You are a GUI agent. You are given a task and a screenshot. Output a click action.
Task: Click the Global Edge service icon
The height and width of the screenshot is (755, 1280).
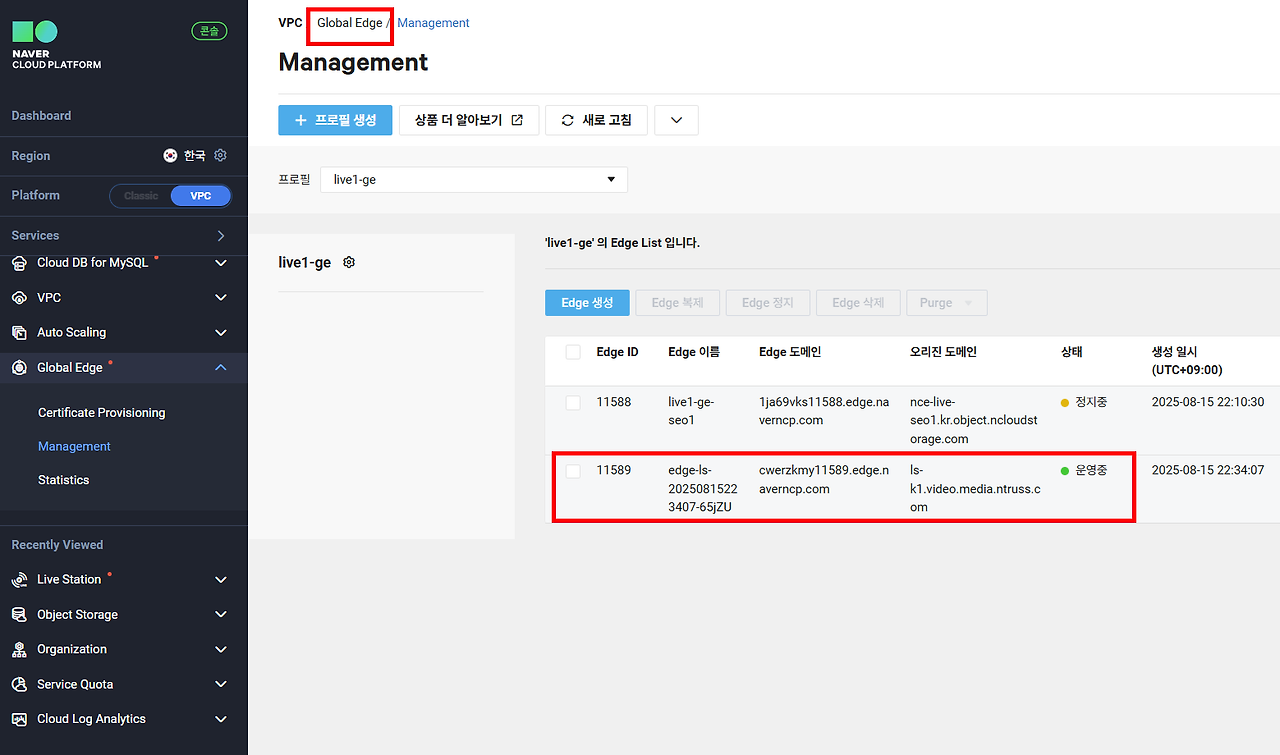click(x=19, y=368)
